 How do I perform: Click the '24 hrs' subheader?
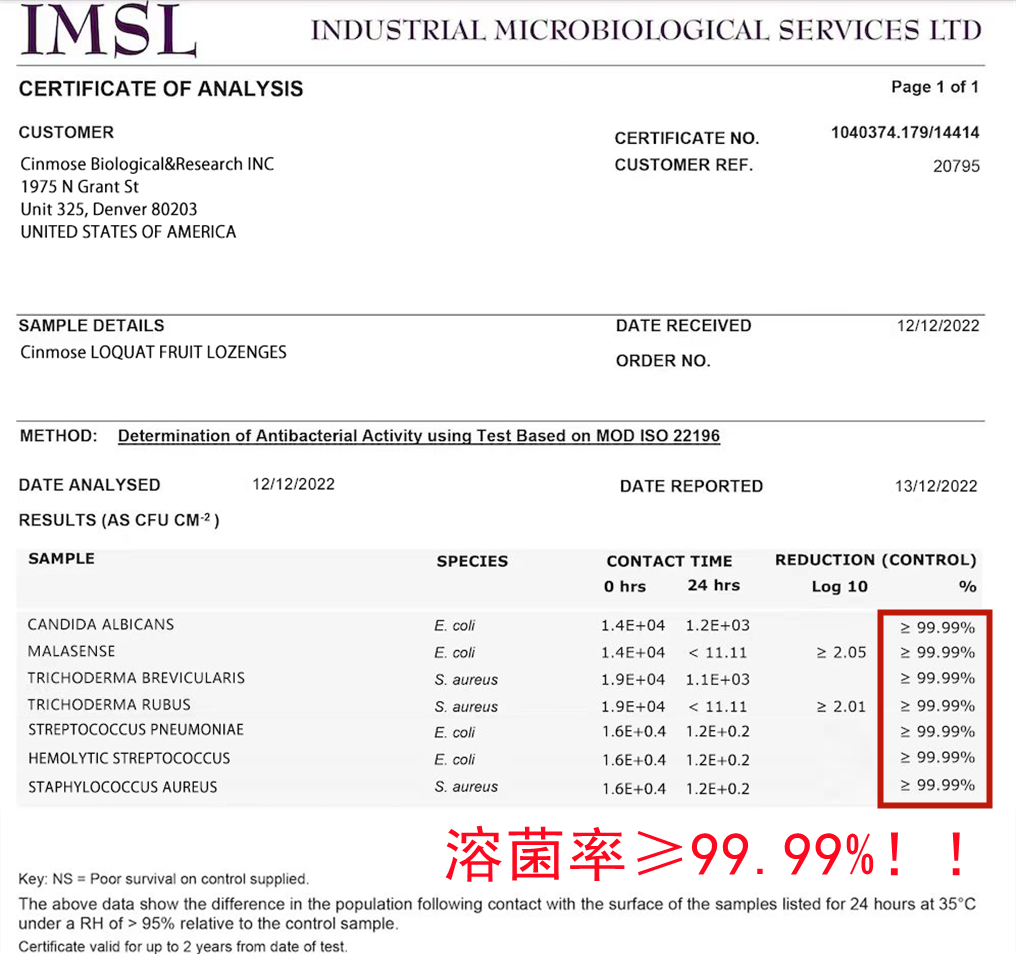pos(713,585)
